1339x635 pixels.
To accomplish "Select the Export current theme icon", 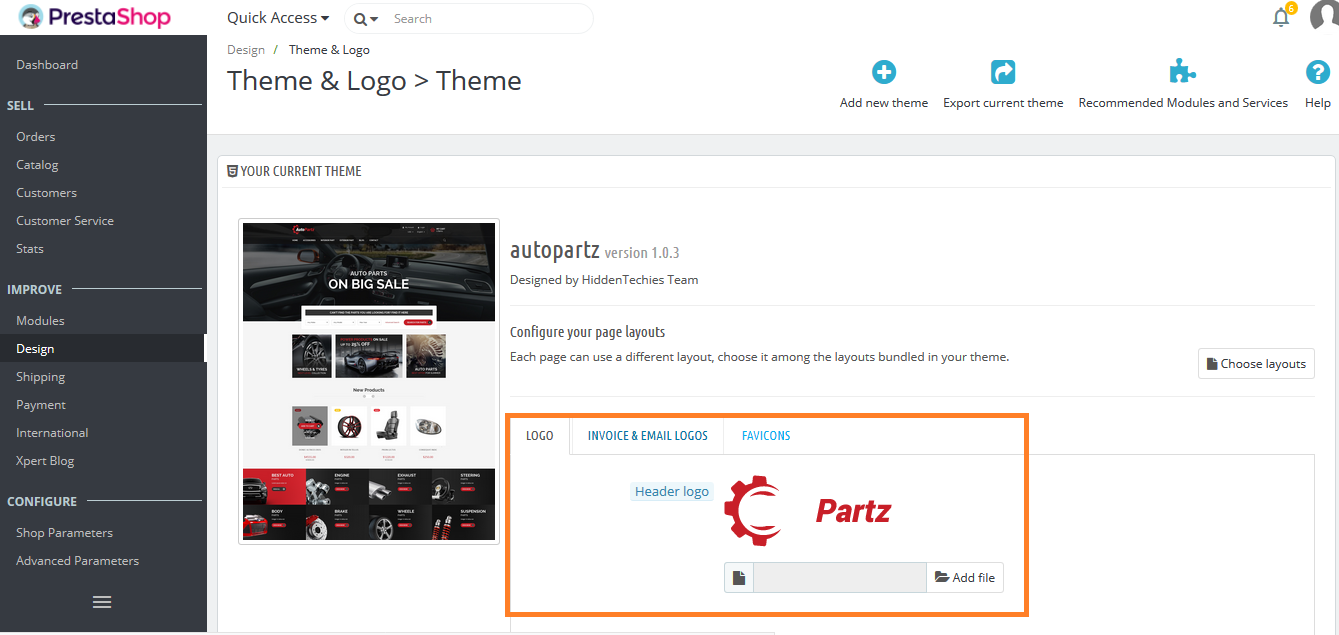I will point(1002,72).
